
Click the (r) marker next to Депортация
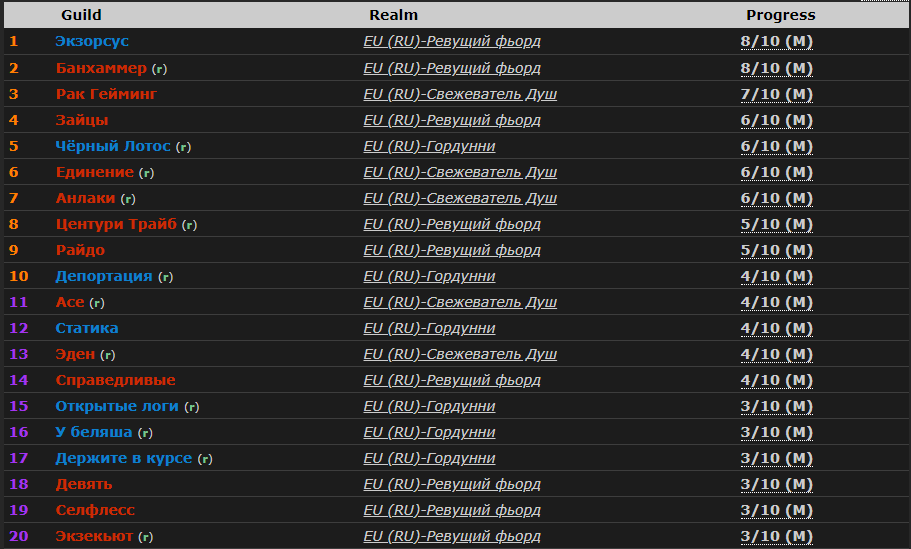click(165, 277)
